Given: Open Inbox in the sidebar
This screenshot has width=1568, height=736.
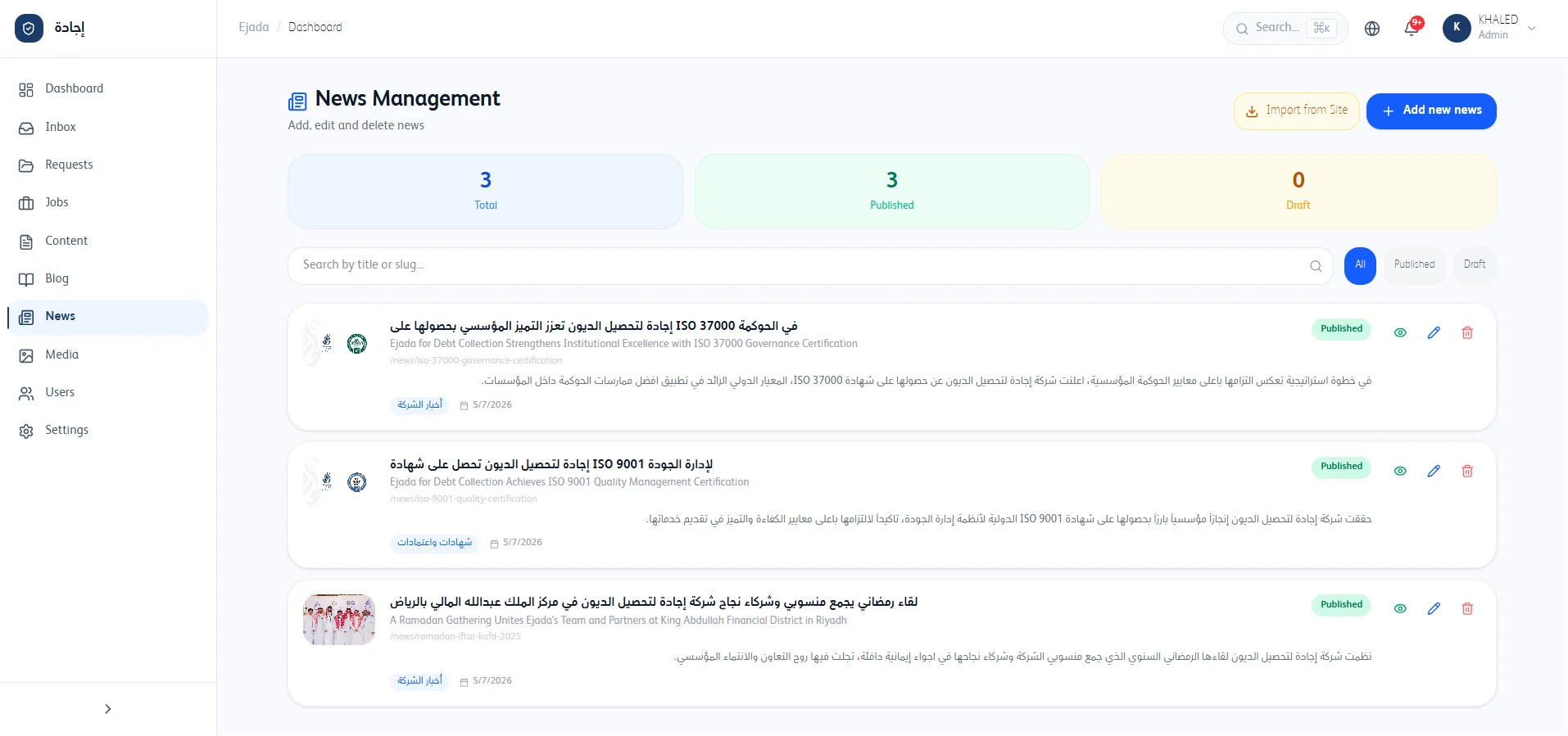Looking at the screenshot, I should pos(107,127).
